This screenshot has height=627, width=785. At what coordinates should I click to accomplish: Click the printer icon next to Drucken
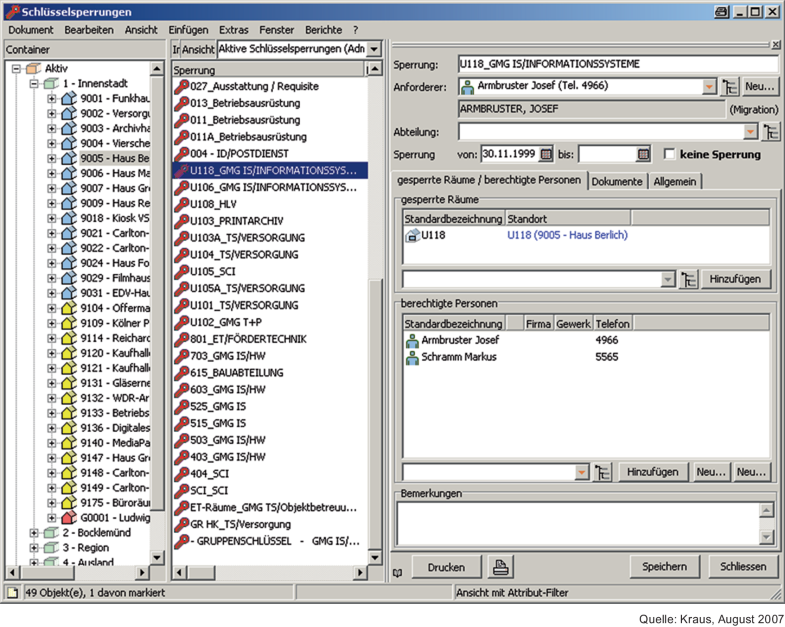click(501, 567)
